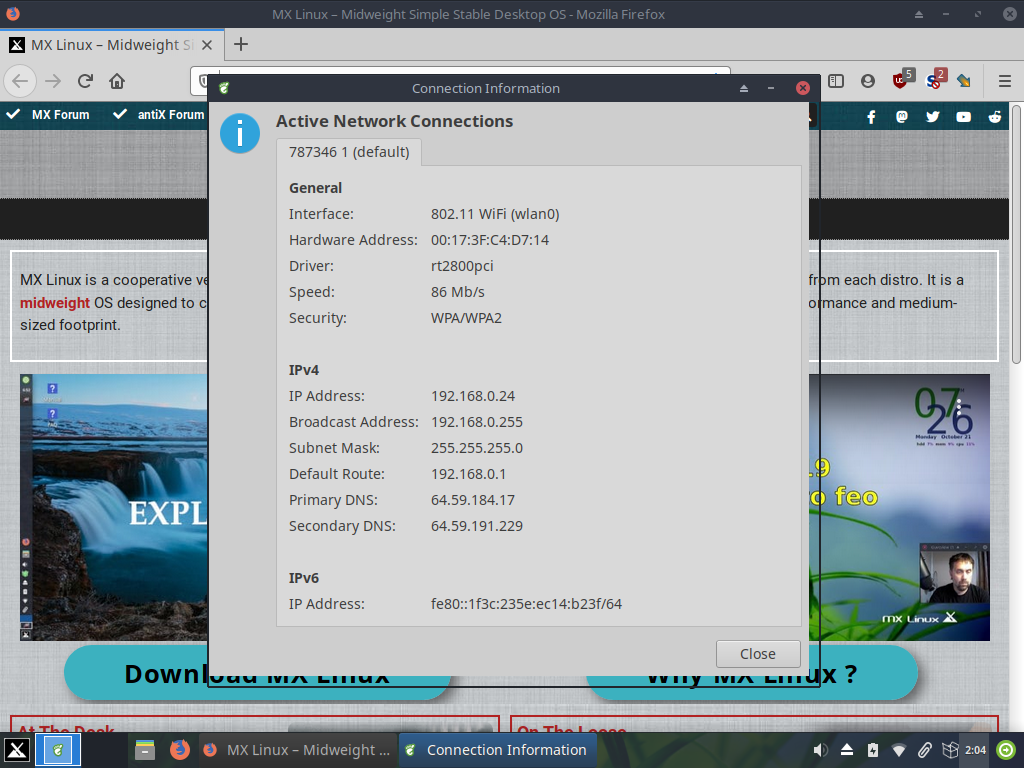Click the security value WPA/WPA2
The height and width of the screenshot is (768, 1024).
[466, 318]
